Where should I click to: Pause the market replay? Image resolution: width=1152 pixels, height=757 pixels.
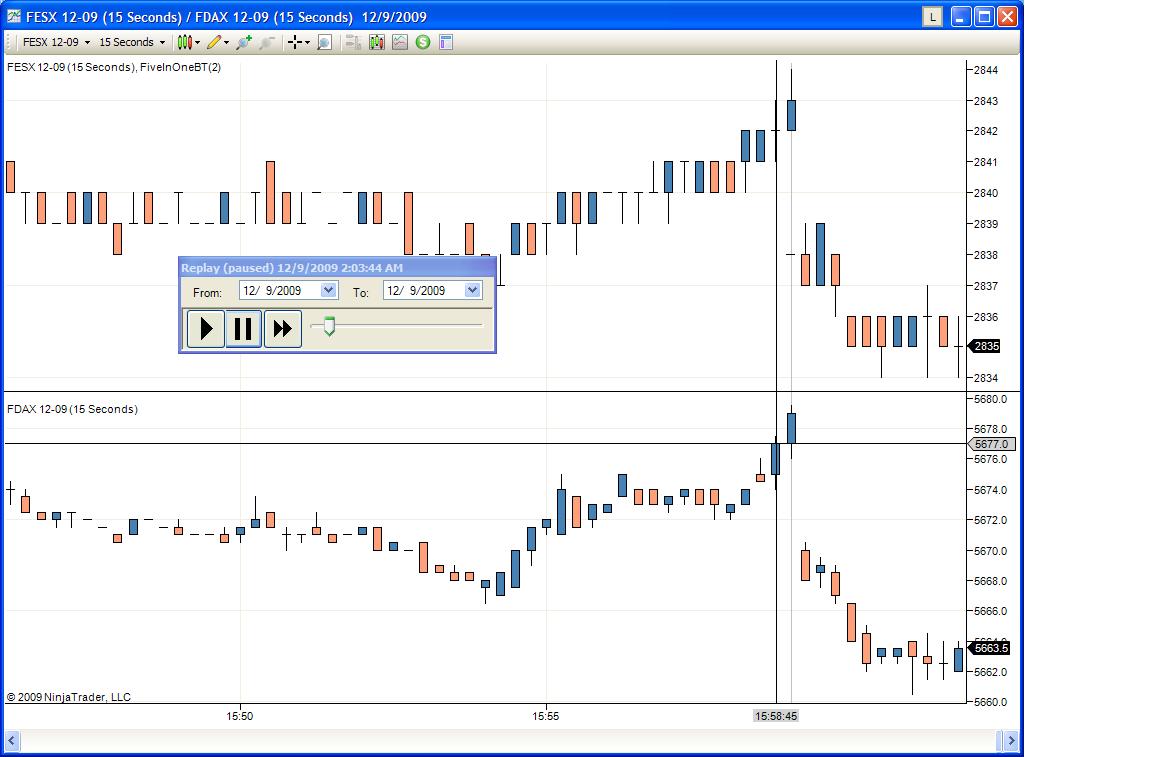(x=243, y=329)
